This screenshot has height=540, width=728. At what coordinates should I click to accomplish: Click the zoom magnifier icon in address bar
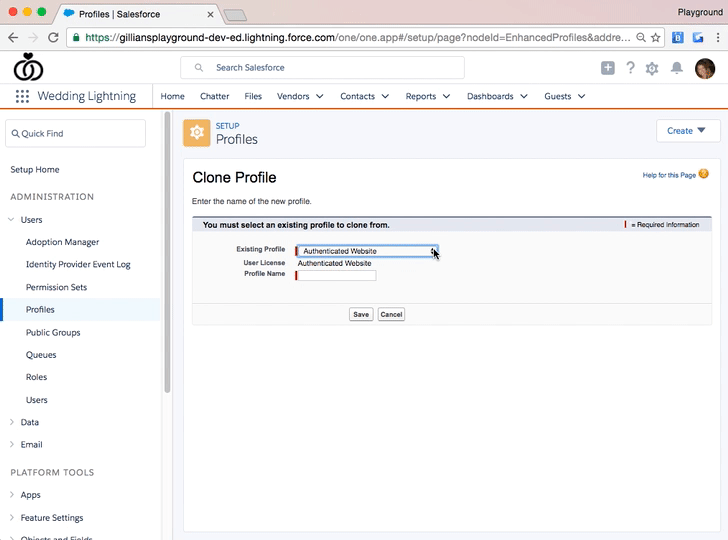[x=641, y=38]
